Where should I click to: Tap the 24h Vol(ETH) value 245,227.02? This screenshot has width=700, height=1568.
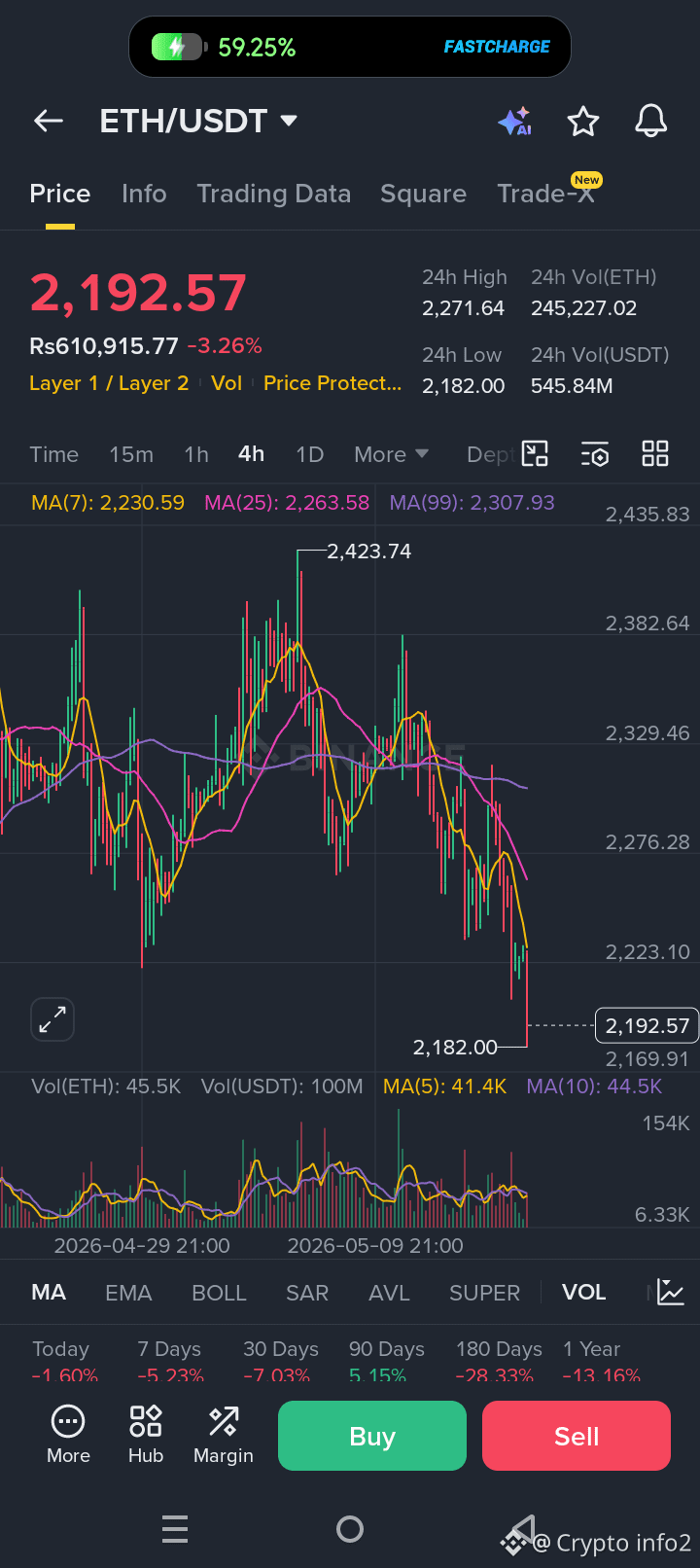pos(584,308)
